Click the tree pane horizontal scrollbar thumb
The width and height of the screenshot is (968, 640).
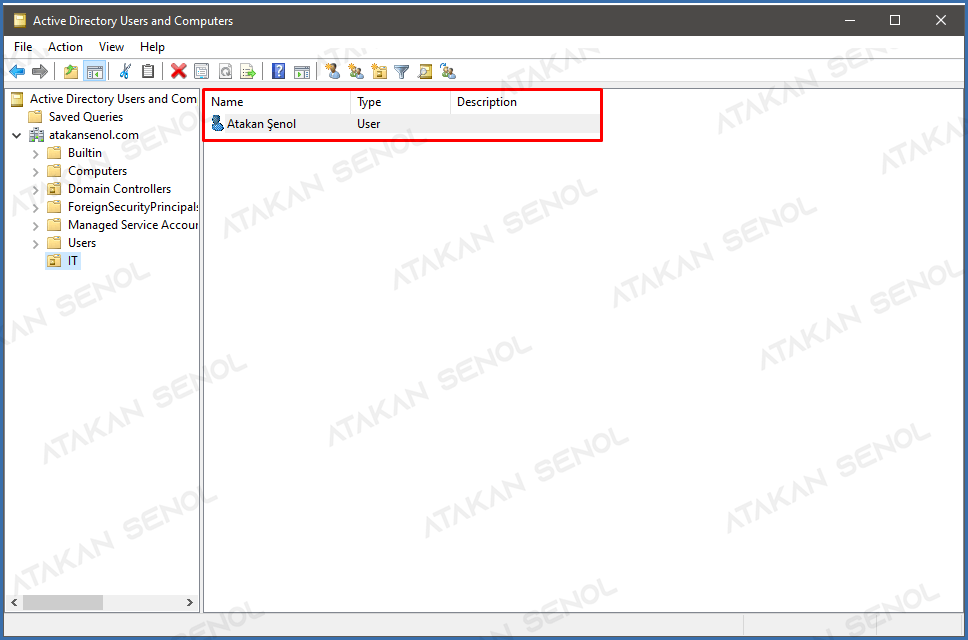[x=63, y=602]
